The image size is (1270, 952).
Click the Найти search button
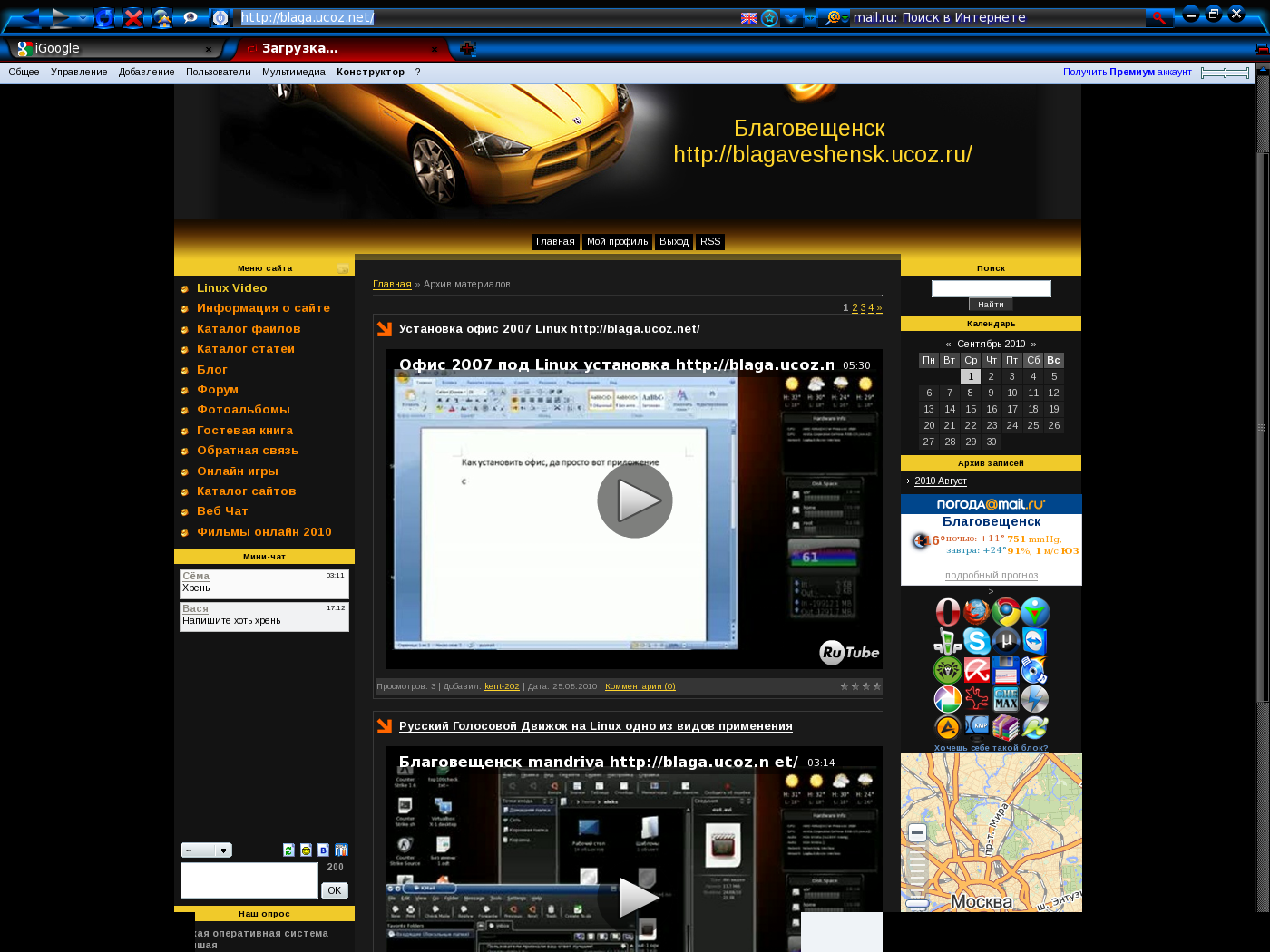pos(991,305)
